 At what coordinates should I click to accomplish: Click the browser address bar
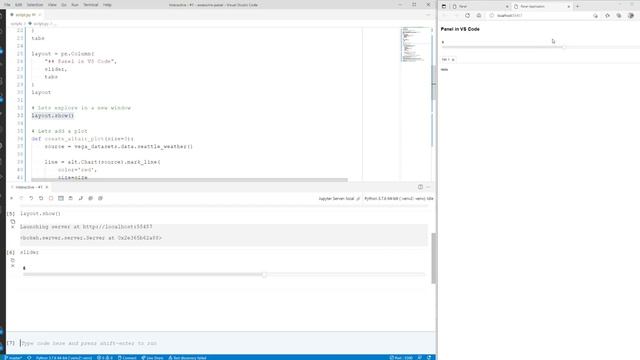pos(539,16)
